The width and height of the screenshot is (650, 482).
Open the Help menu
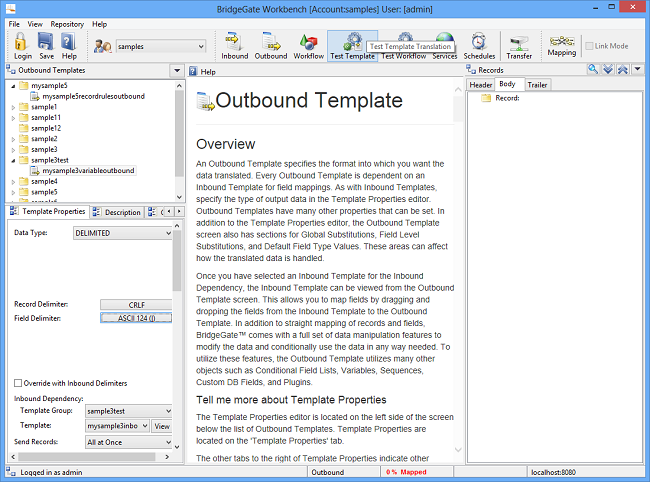[99, 24]
